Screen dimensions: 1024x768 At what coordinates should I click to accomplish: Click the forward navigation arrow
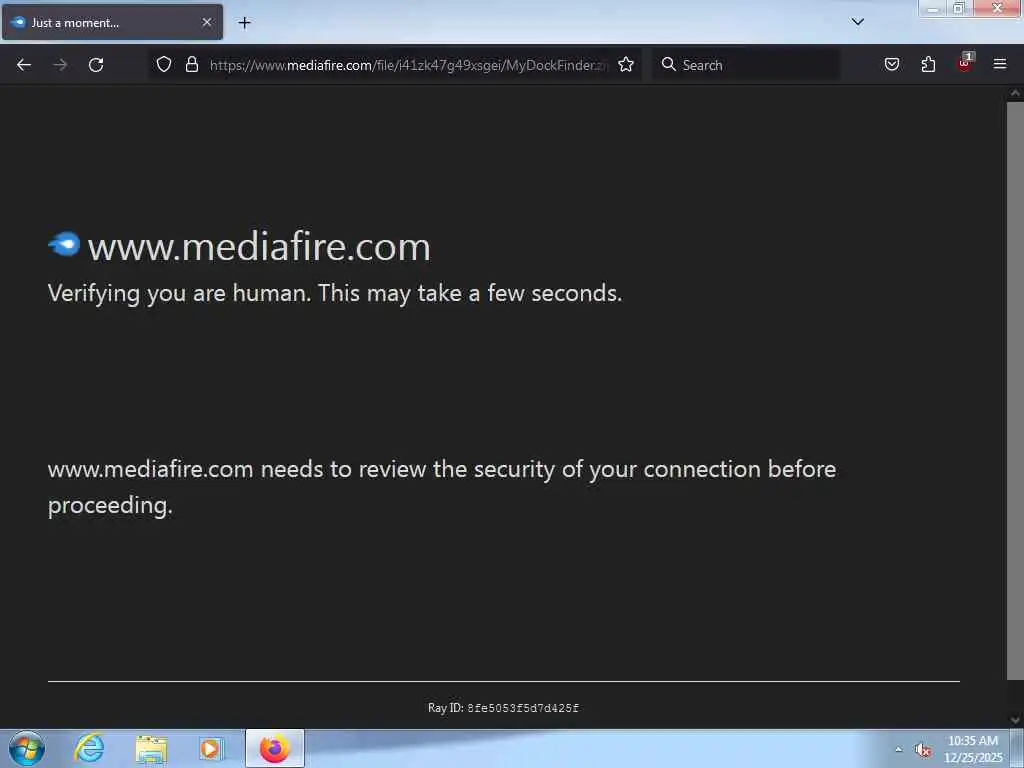[x=60, y=65]
